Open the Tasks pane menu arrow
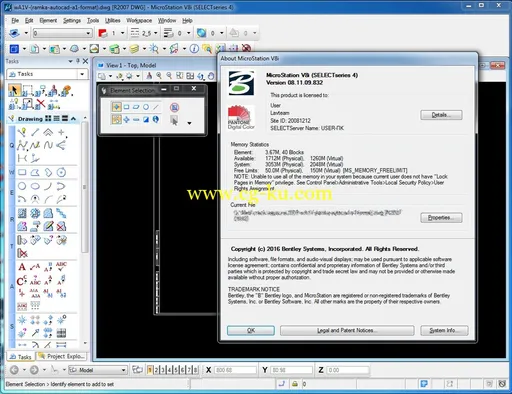Viewport: 512px width, 394px height. click(x=70, y=61)
